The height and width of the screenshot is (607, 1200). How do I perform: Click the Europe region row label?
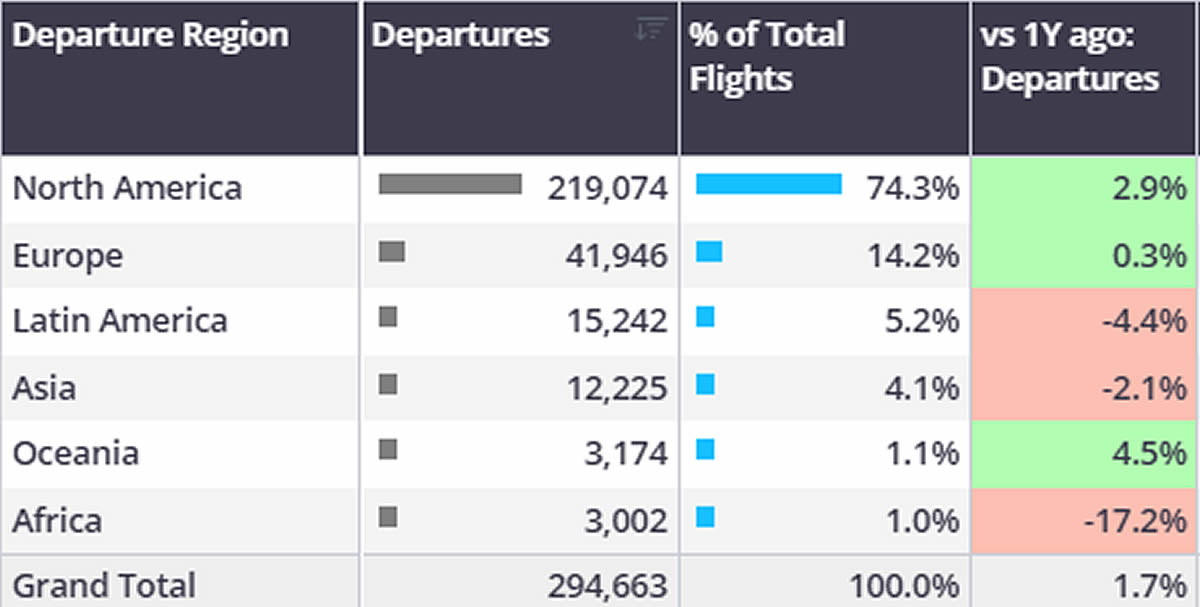(68, 255)
